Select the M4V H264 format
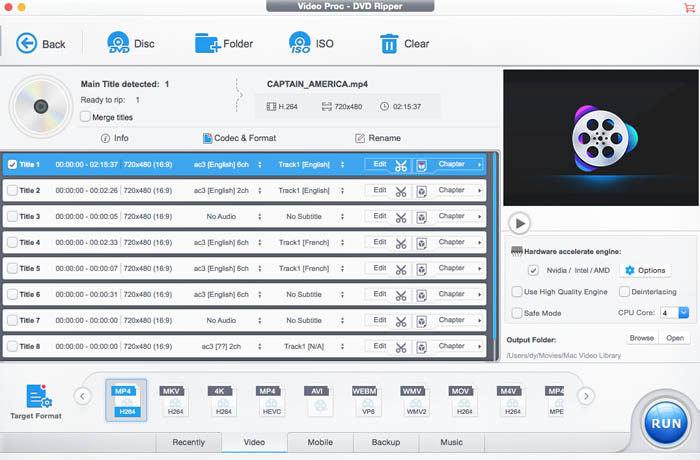Screen dimensions: 700x460 coord(511,401)
